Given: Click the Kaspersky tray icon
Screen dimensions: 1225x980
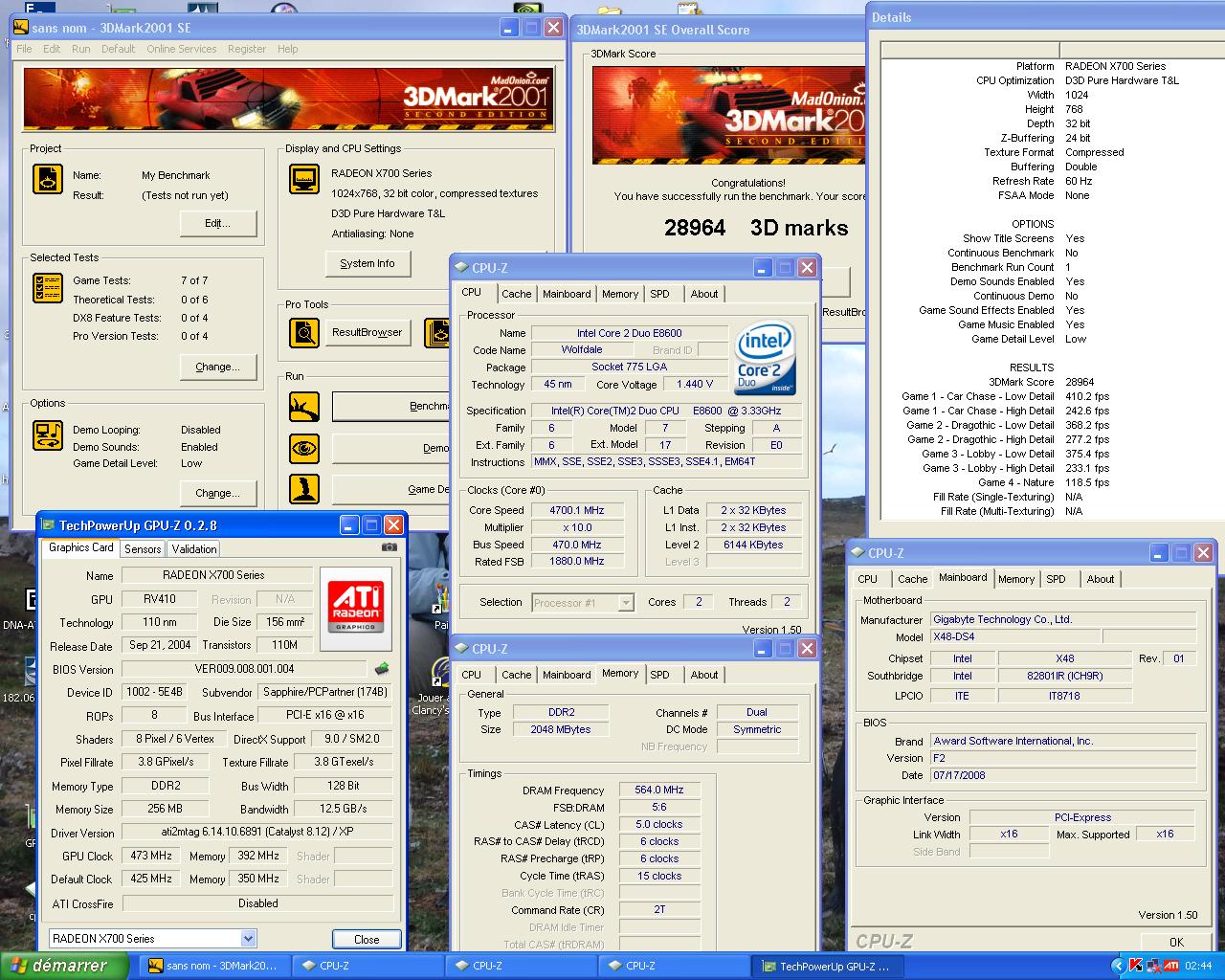Looking at the screenshot, I should [1136, 966].
